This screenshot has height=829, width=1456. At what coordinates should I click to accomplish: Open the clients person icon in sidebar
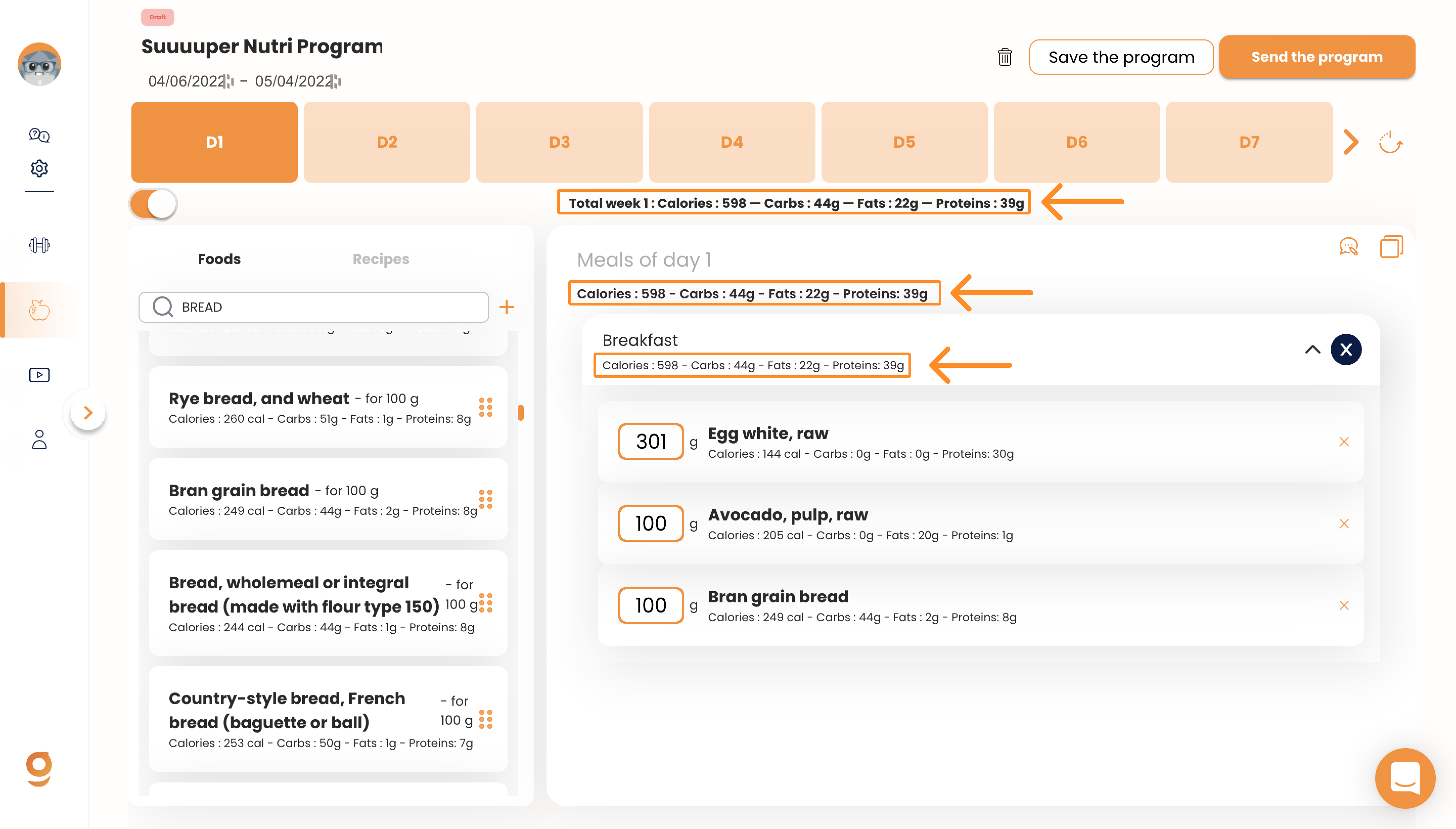tap(39, 440)
